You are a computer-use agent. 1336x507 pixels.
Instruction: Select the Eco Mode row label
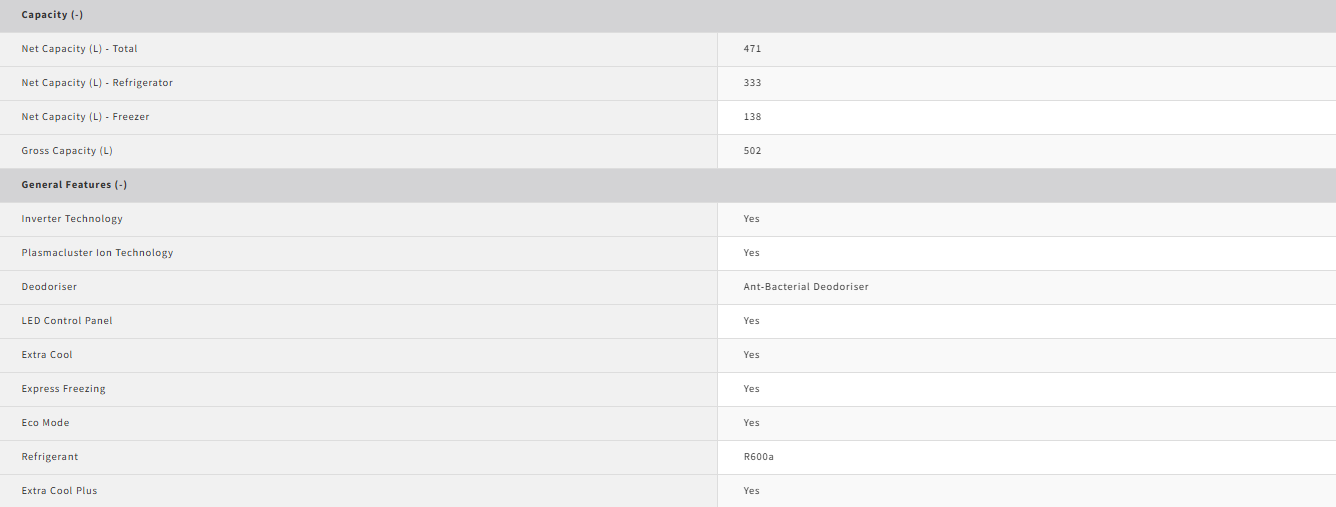pyautogui.click(x=45, y=423)
